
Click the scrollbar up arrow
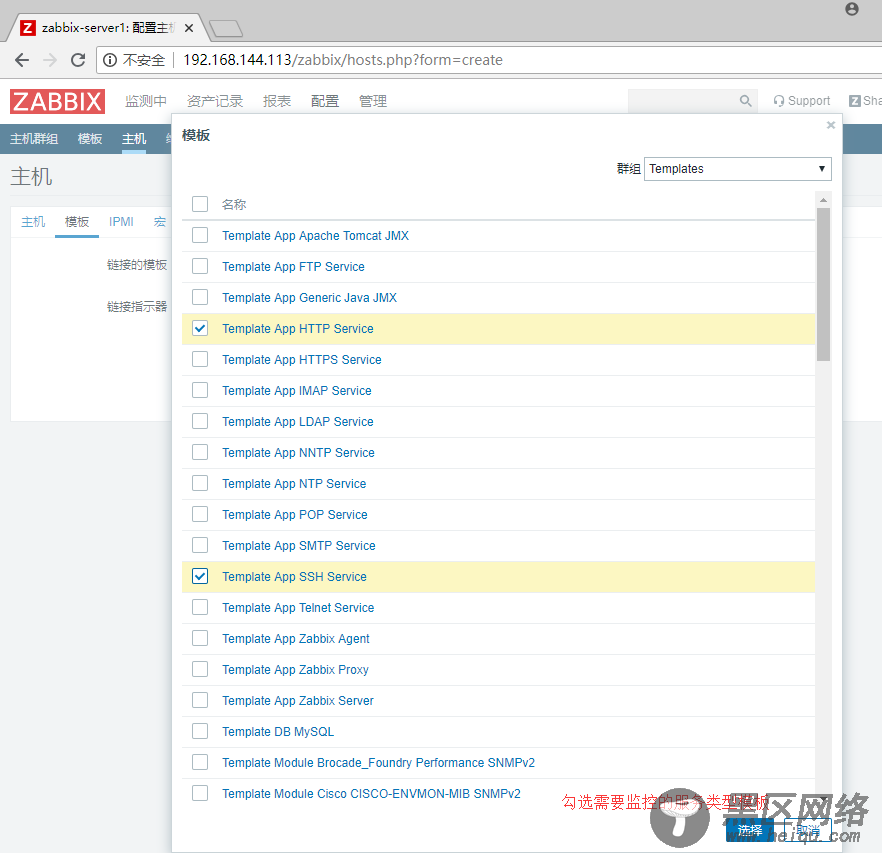823,200
